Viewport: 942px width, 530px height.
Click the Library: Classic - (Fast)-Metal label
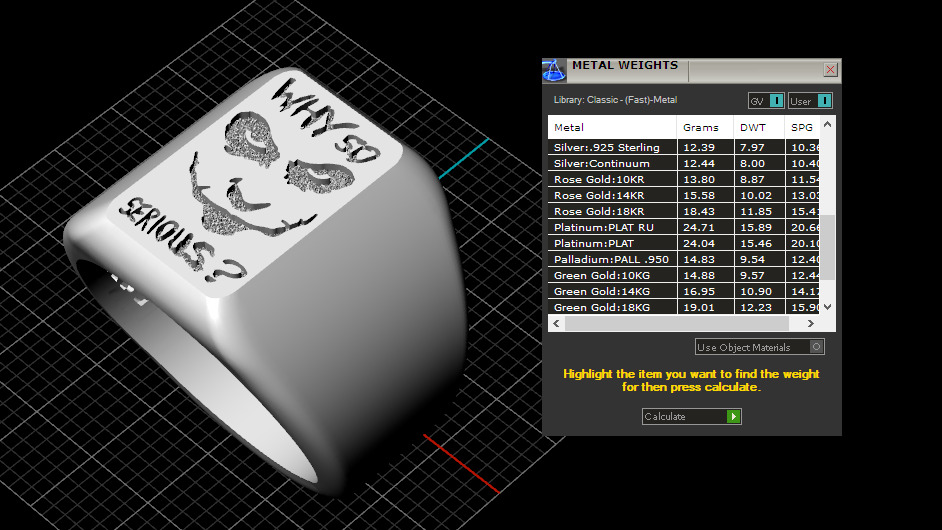point(615,100)
